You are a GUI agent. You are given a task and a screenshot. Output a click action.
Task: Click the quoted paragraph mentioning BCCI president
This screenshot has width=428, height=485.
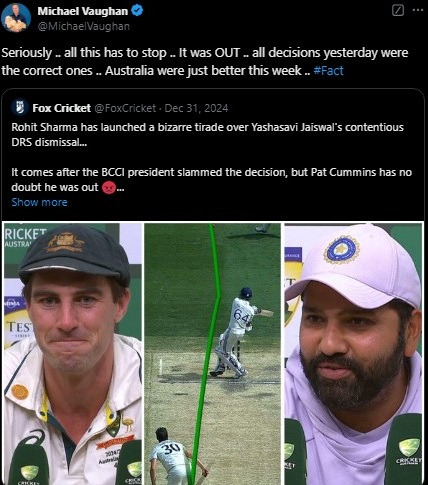[212, 180]
